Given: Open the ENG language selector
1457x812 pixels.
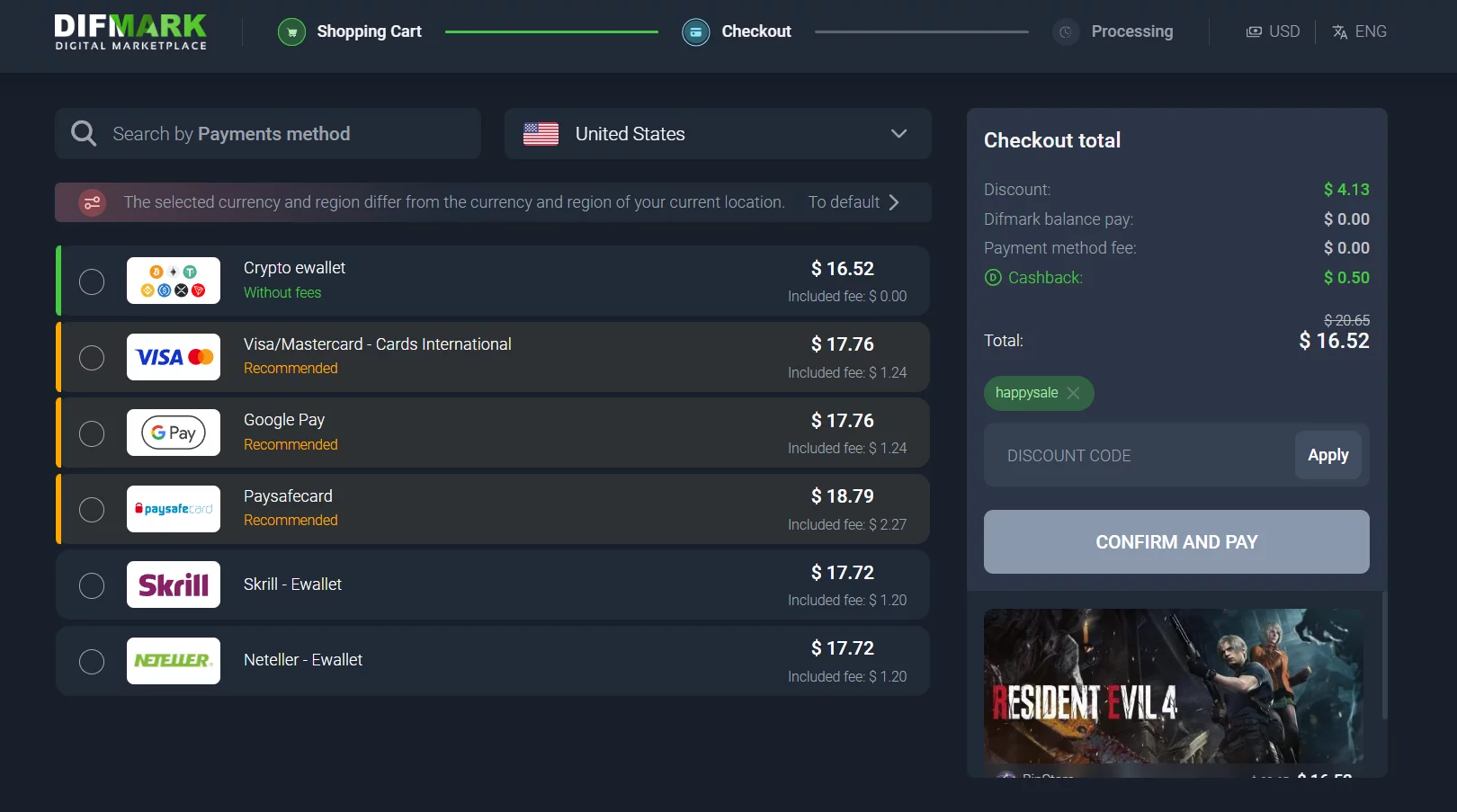Looking at the screenshot, I should [1359, 31].
